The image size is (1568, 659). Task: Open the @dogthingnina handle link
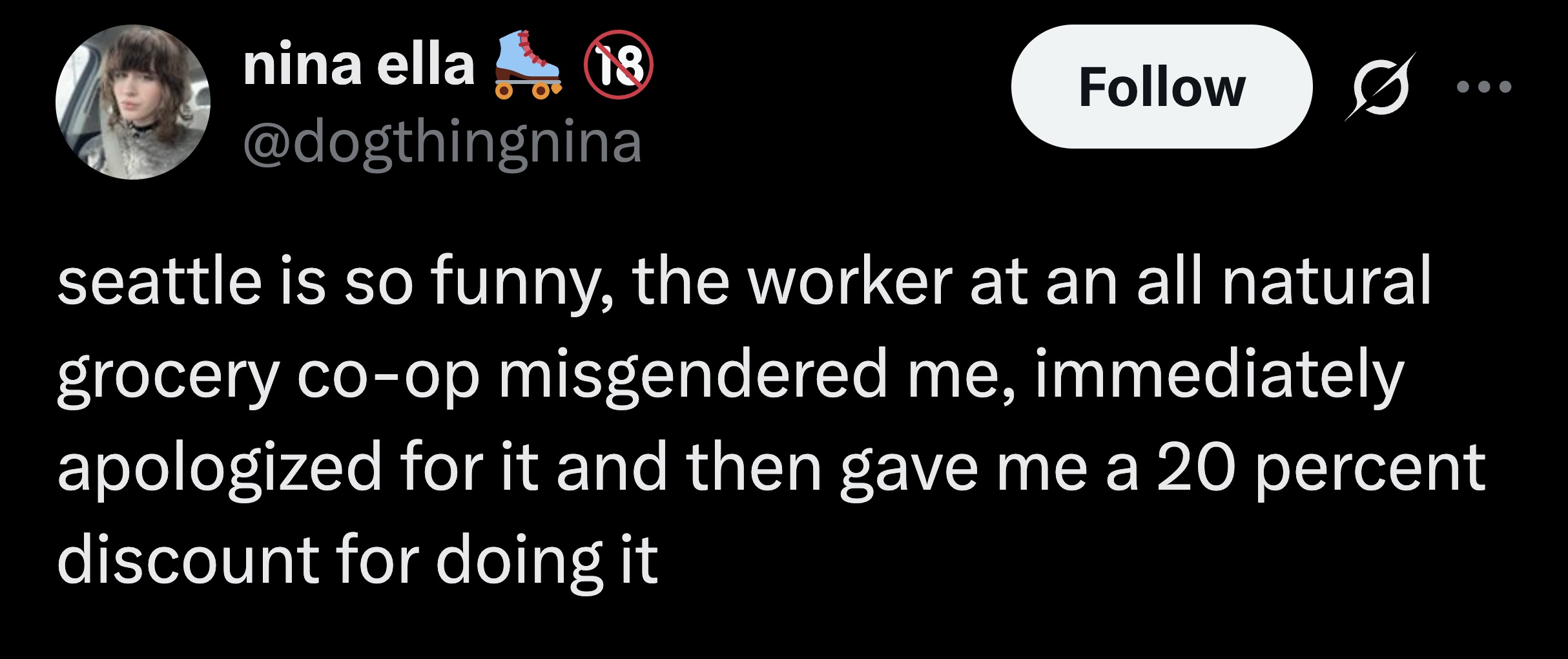[x=442, y=142]
